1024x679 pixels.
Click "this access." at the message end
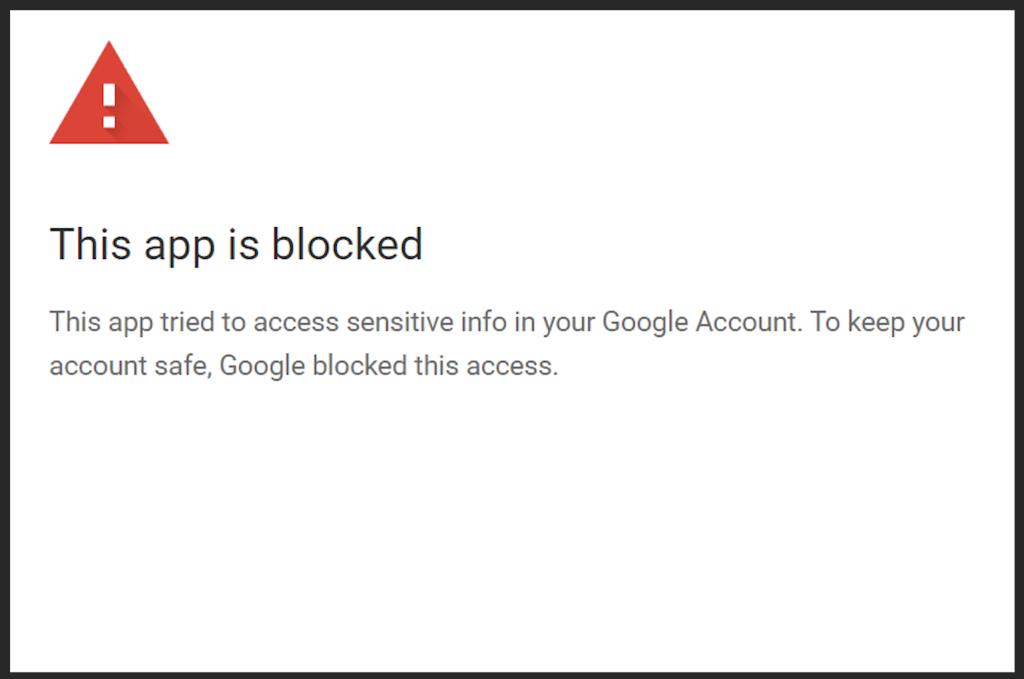pyautogui.click(x=485, y=366)
